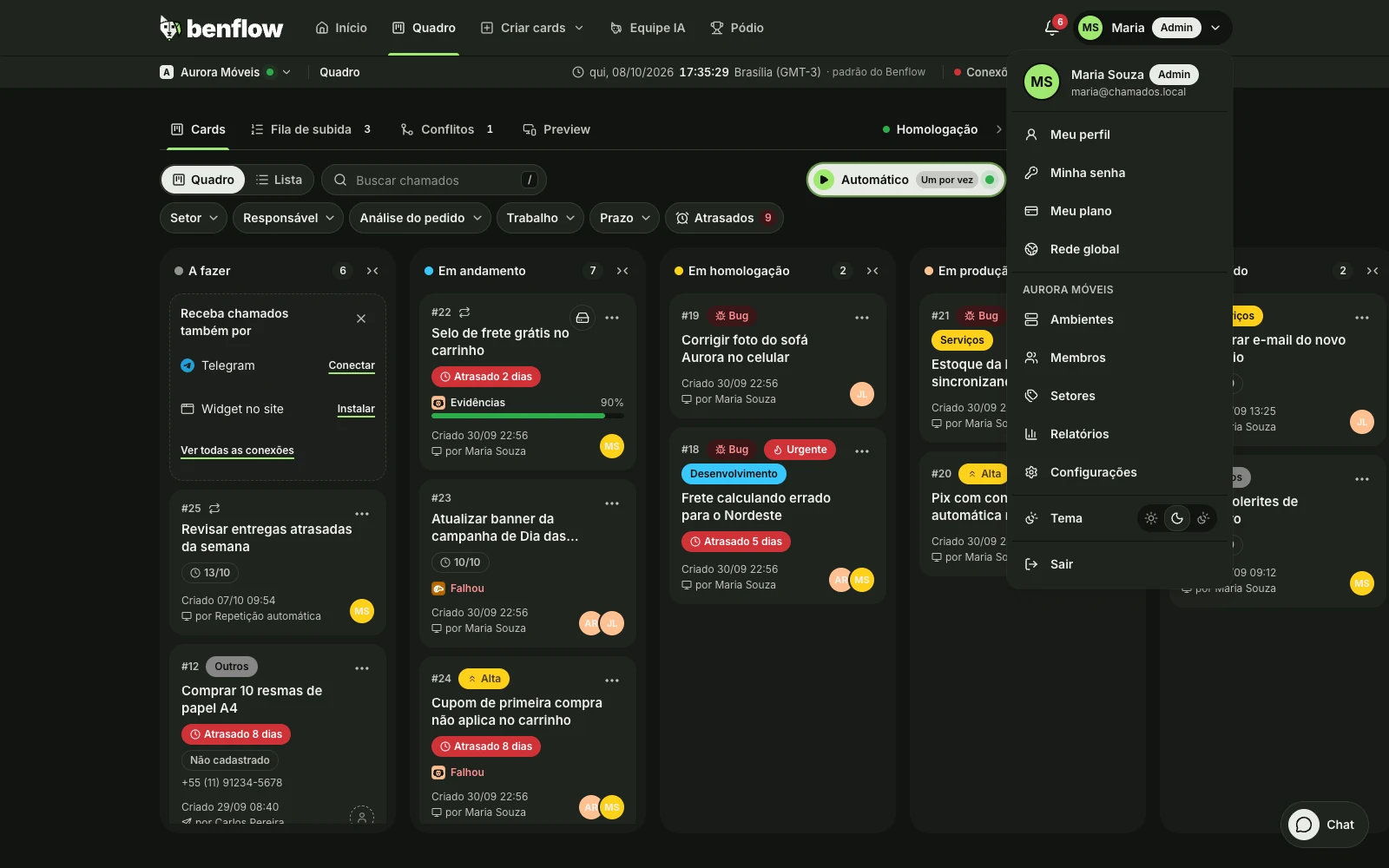The width and height of the screenshot is (1389, 868).
Task: Click the Conectar link for Telegram
Action: click(352, 365)
